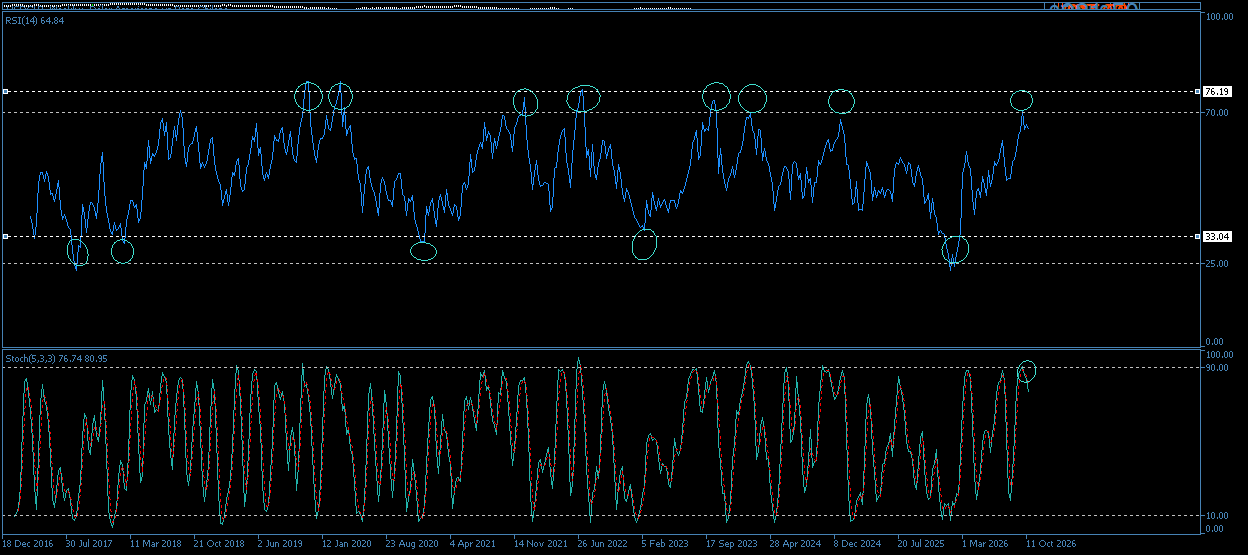Click the 12 Jan 2020 date label
The height and width of the screenshot is (555, 1248).
tap(346, 544)
